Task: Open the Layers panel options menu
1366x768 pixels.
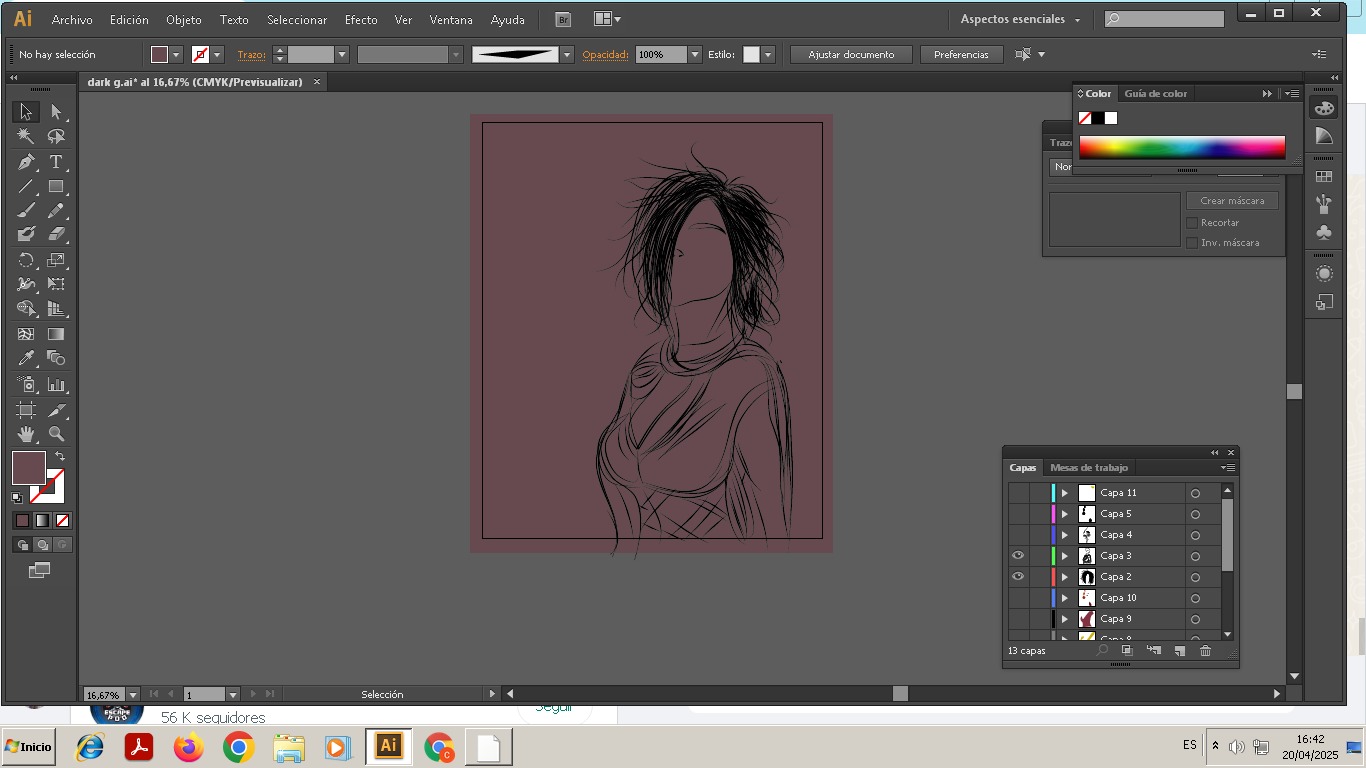Action: pos(1228,468)
